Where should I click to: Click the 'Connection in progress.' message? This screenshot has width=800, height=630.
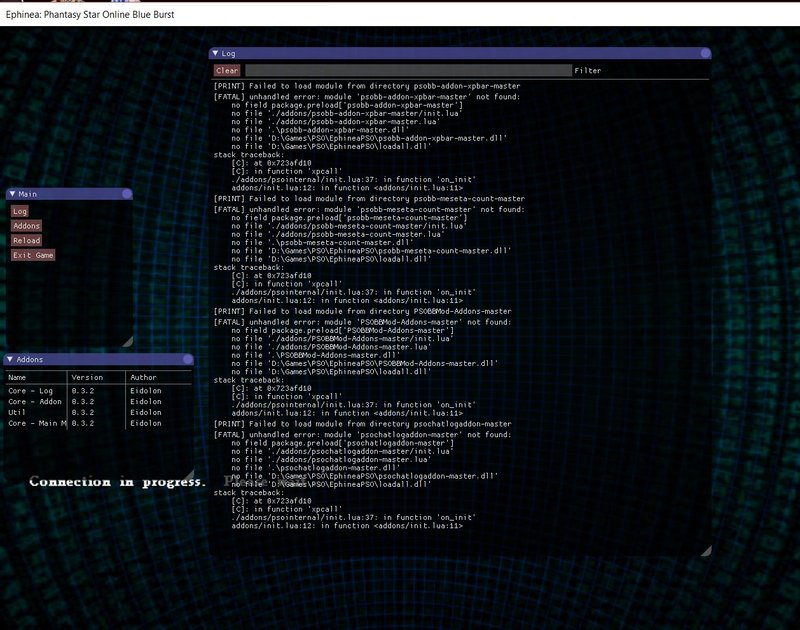click(x=117, y=482)
